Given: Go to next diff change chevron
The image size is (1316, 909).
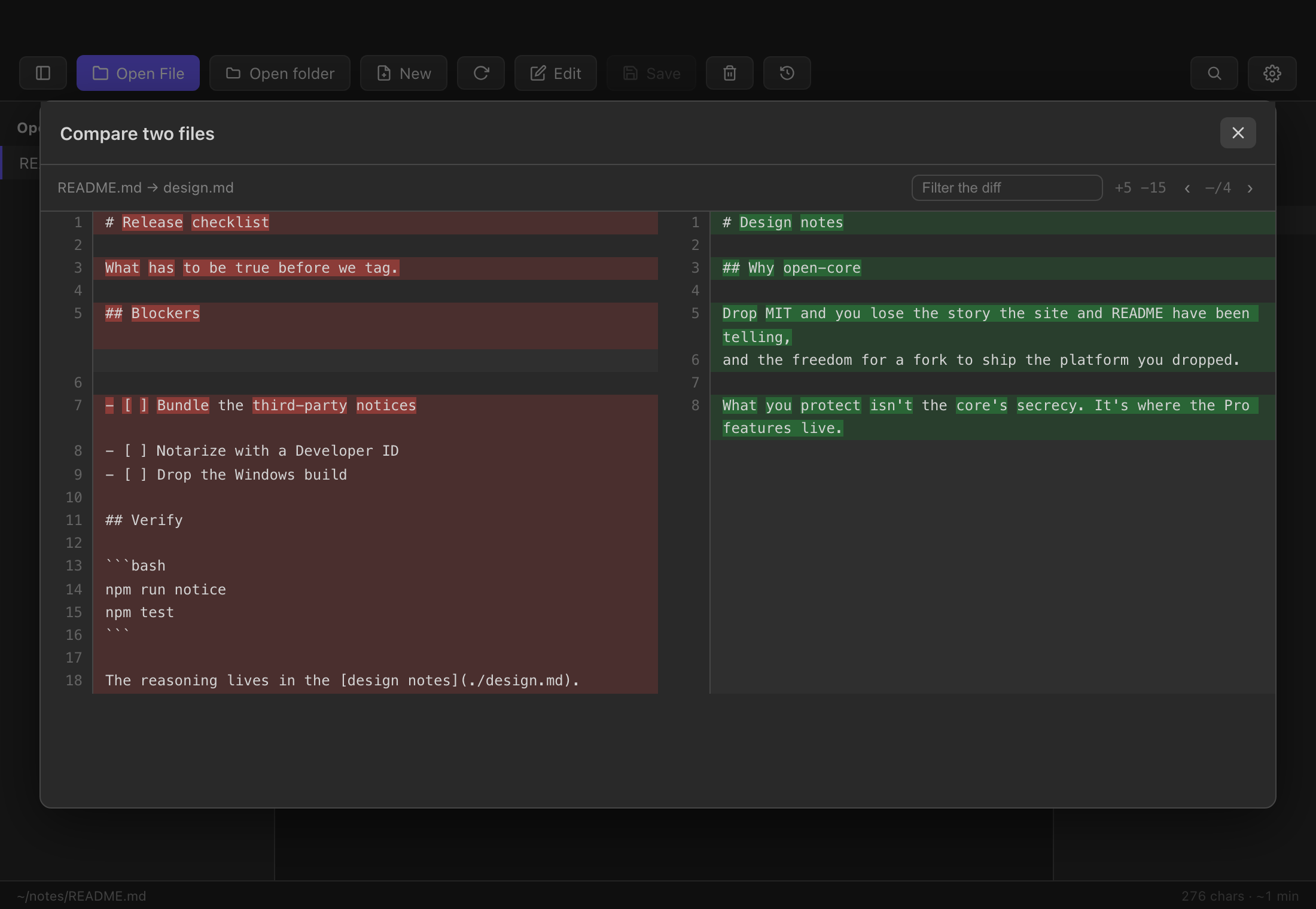Looking at the screenshot, I should [1250, 188].
